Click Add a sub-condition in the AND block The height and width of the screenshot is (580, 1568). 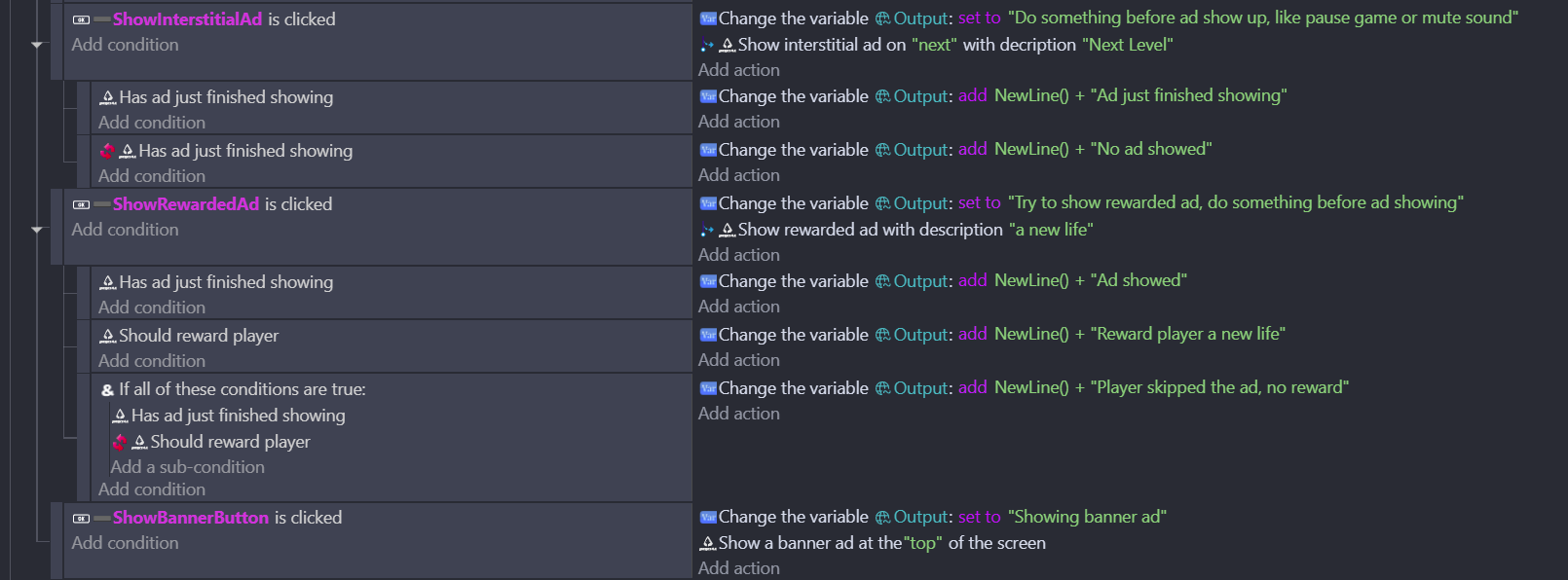187,466
